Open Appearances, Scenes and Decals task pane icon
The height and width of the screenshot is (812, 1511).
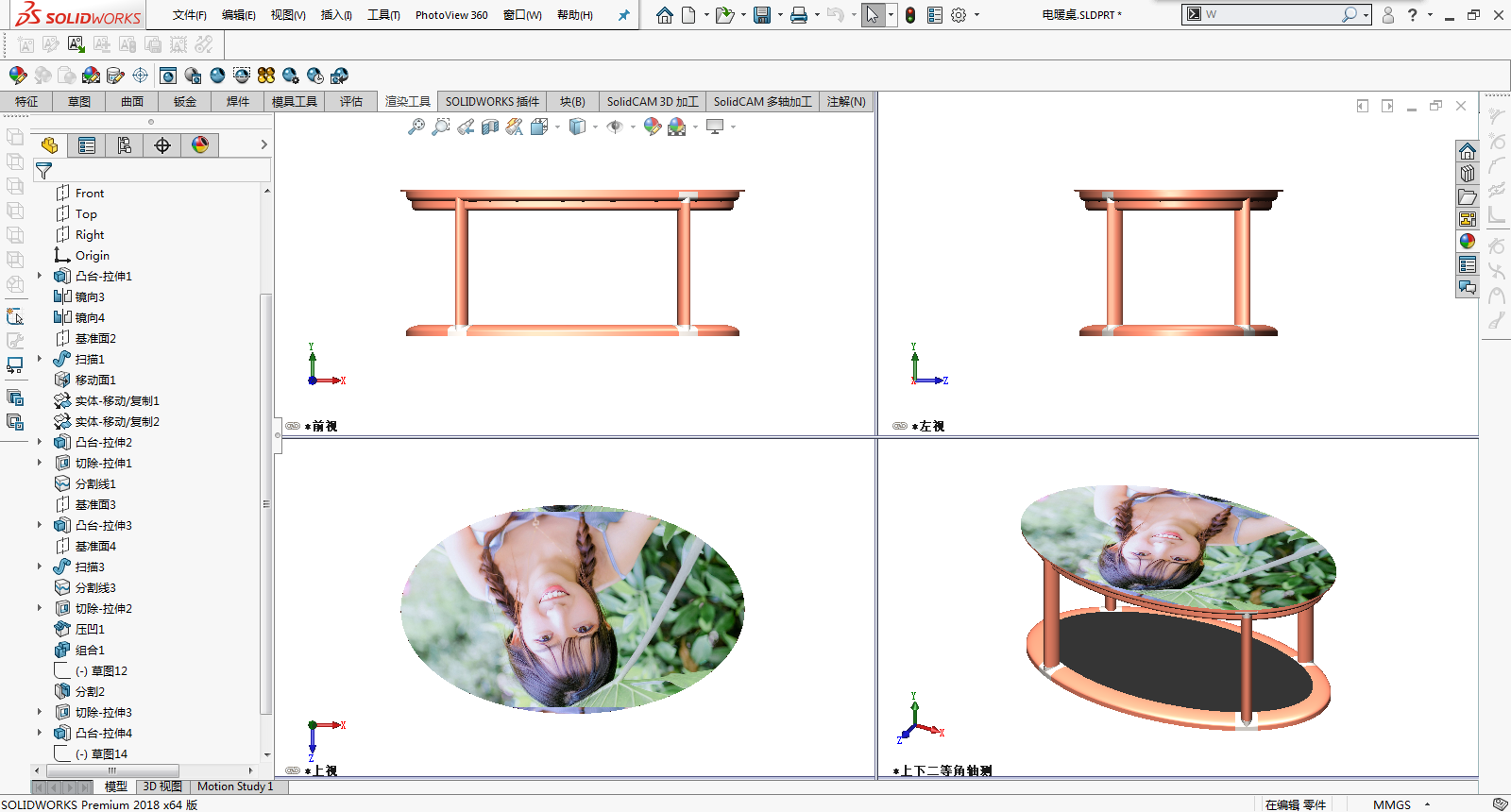tap(1467, 242)
